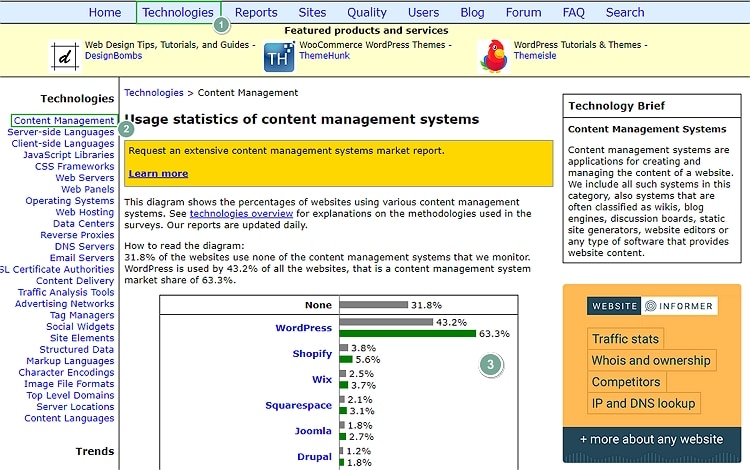Open SSL Certificate Authorities sidebar link
The height and width of the screenshot is (470, 750).
57,269
